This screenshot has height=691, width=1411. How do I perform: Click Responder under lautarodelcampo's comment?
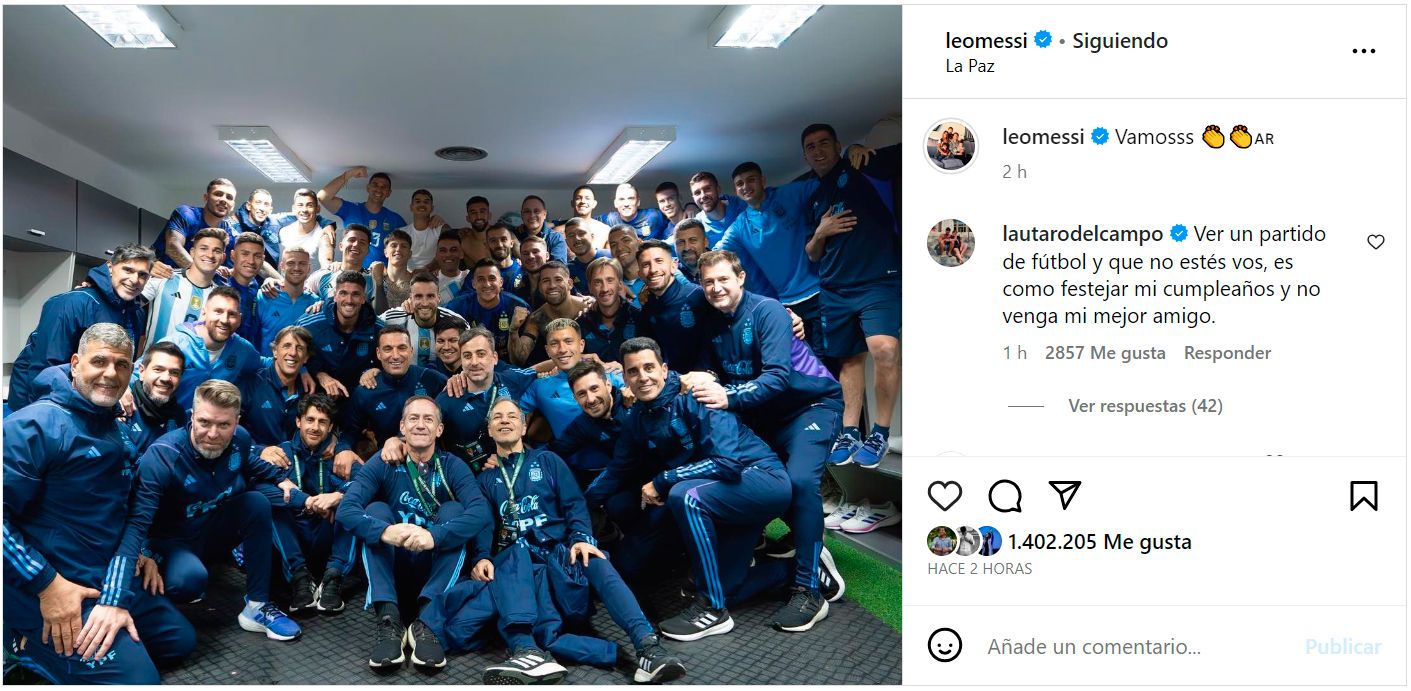1227,353
